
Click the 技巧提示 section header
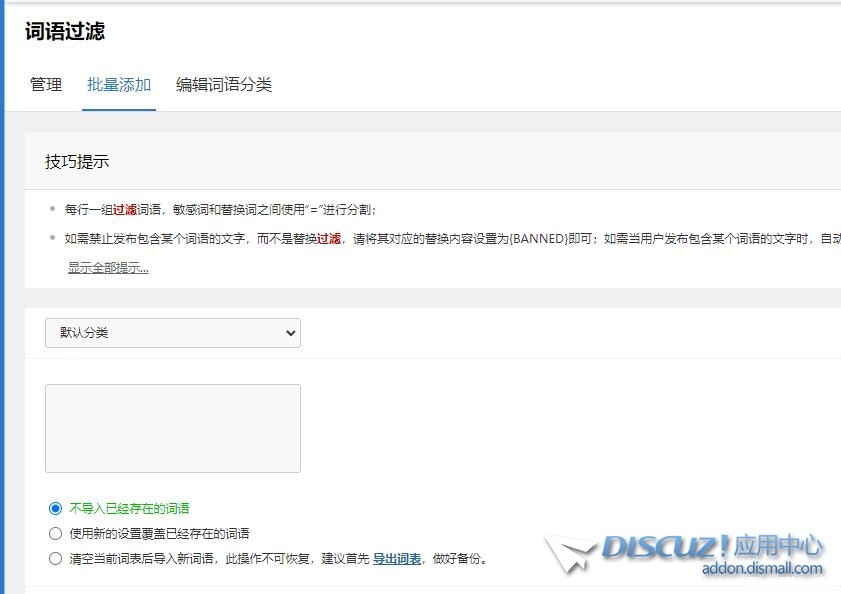coord(77,162)
